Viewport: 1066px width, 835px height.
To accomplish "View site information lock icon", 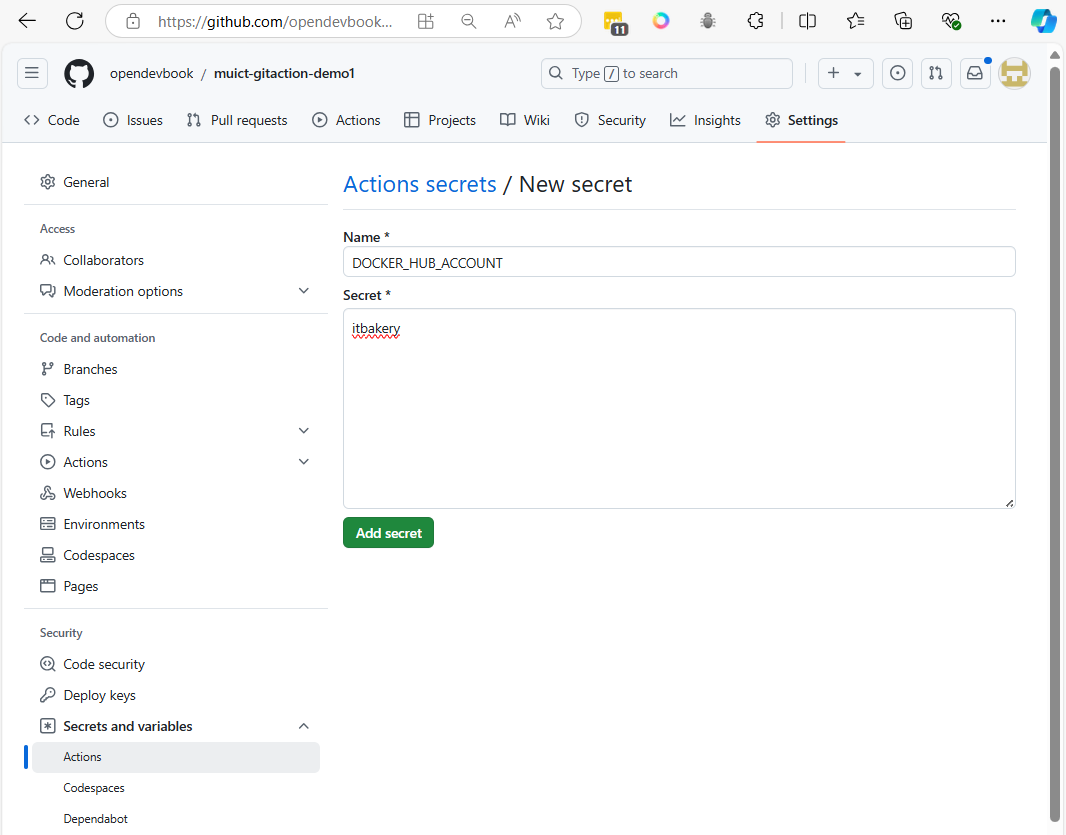I will [x=133, y=21].
